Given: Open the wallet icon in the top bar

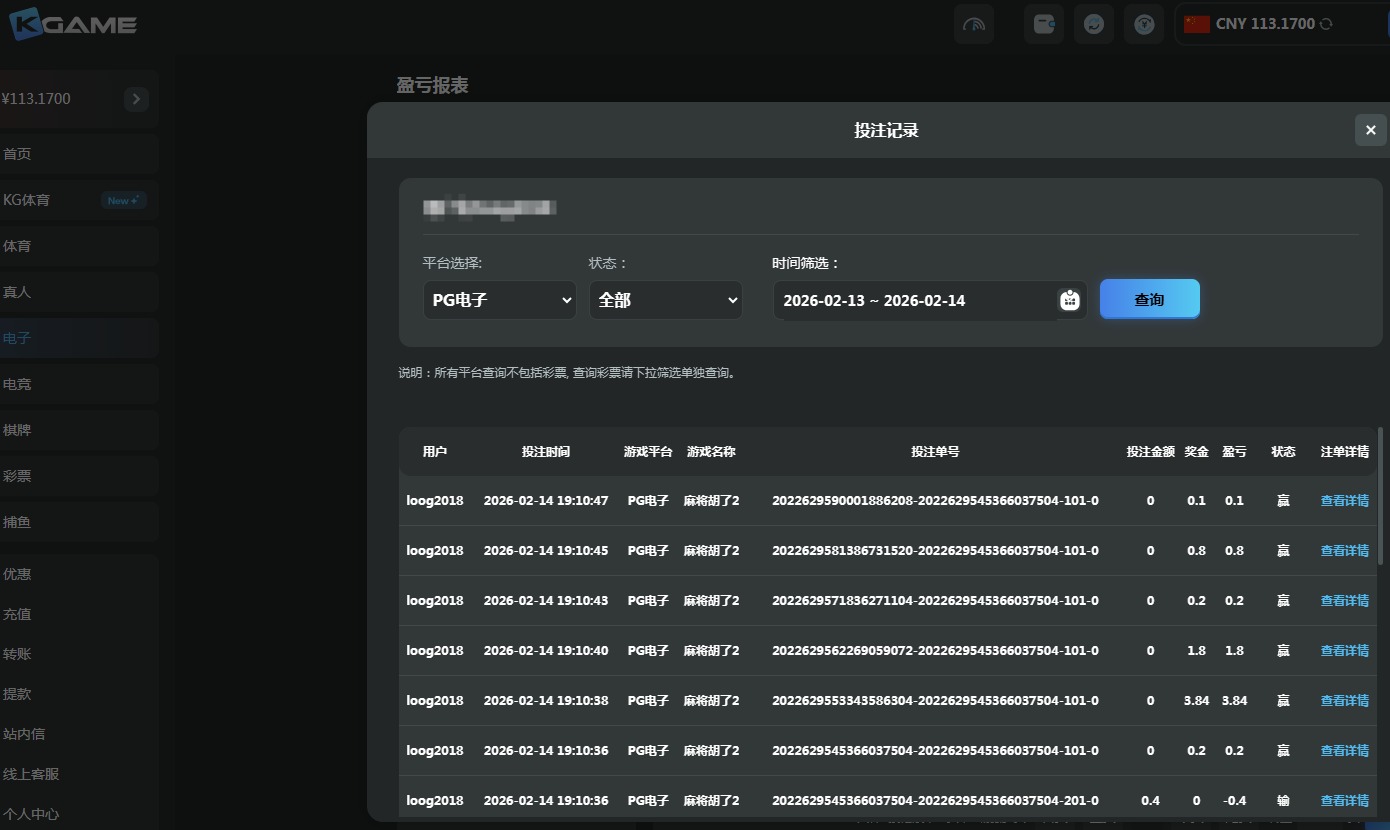Looking at the screenshot, I should 1043,23.
